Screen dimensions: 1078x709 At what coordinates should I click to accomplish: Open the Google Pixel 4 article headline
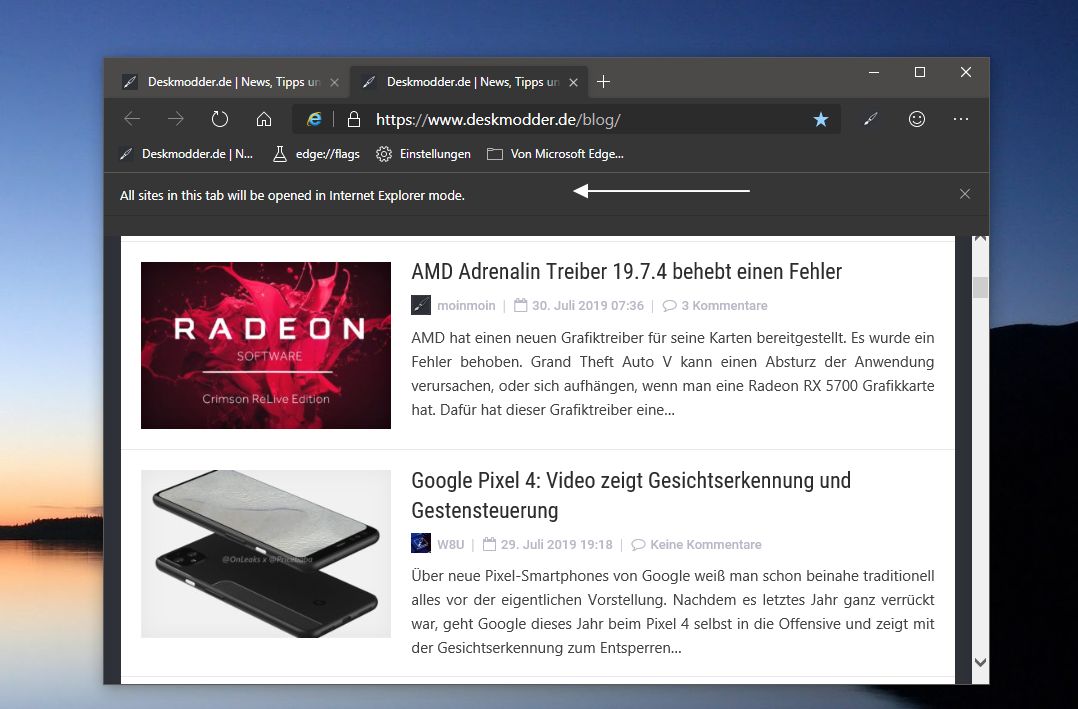pyautogui.click(x=631, y=495)
